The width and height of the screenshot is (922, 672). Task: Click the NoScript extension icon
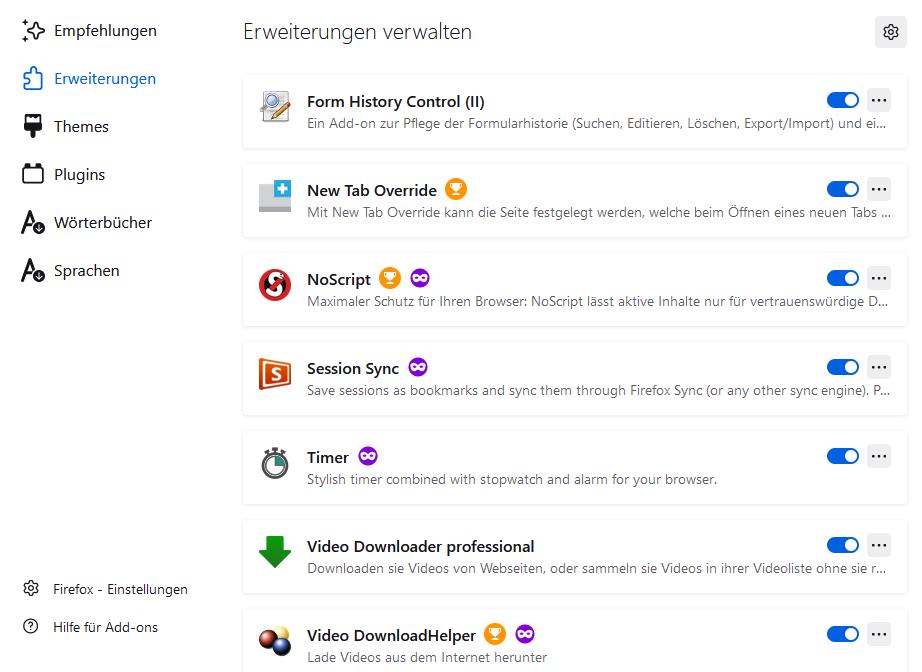(x=275, y=286)
